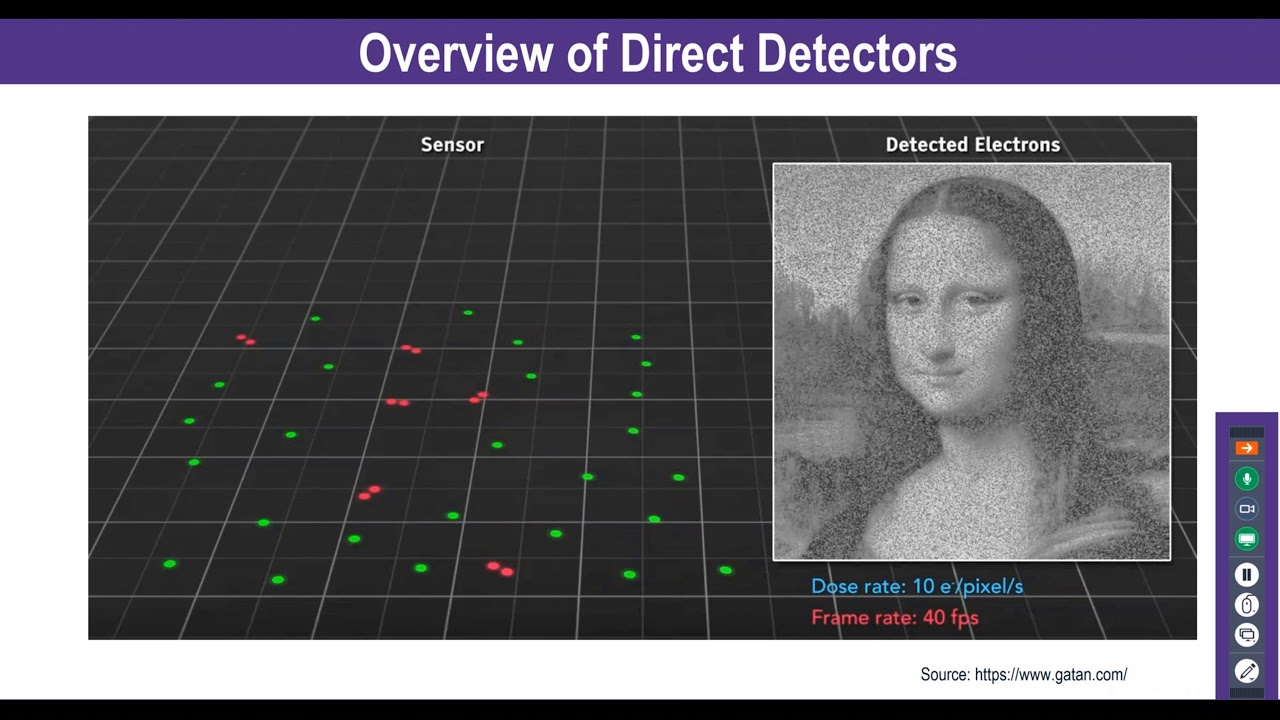Viewport: 1280px width, 720px height.
Task: Toggle the green screen sharing button
Action: [x=1246, y=539]
